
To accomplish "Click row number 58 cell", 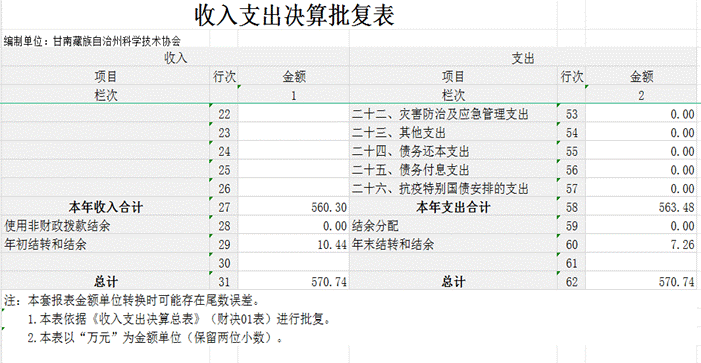I will tap(572, 207).
